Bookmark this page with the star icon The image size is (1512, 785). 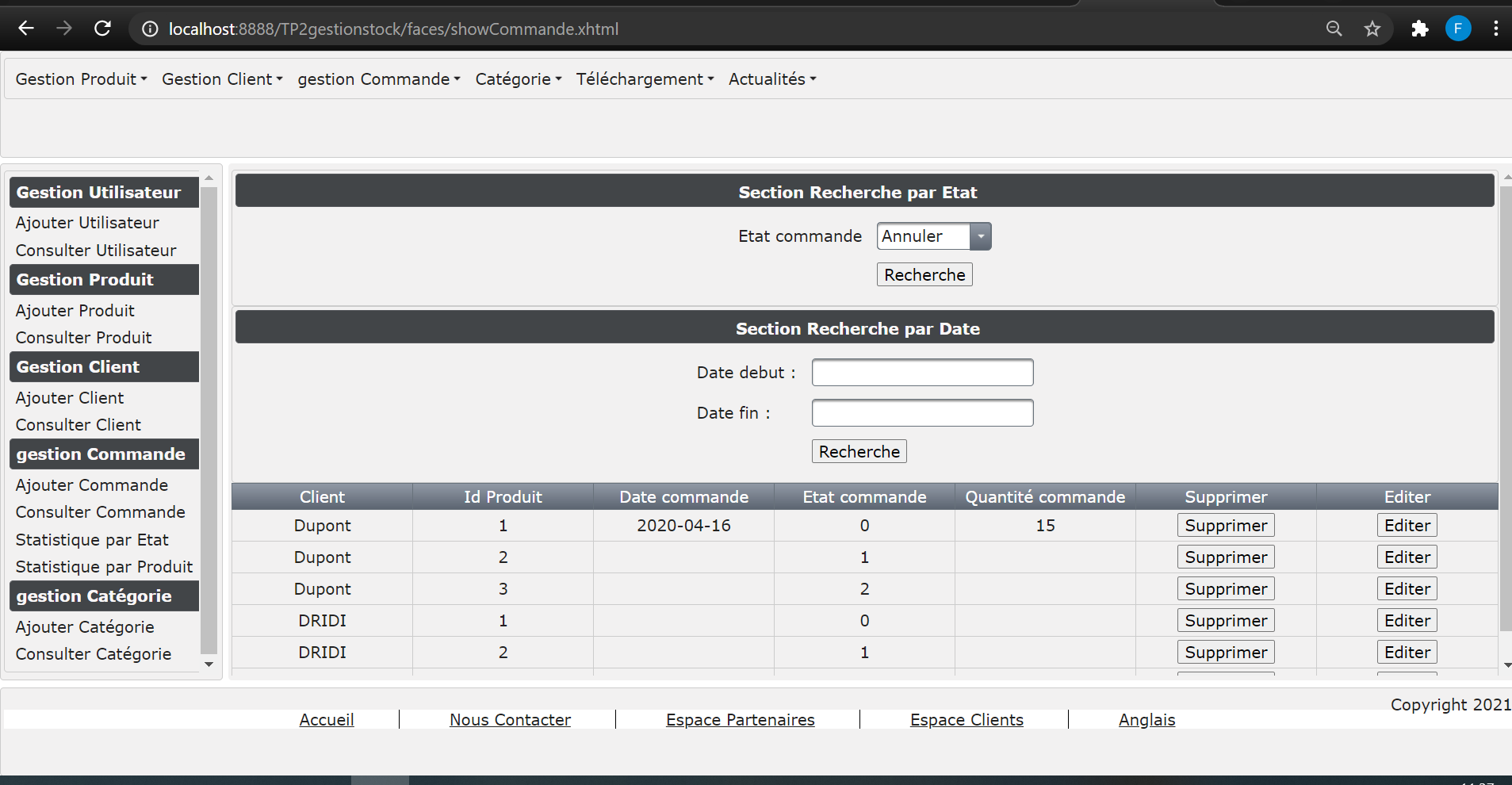click(1372, 29)
